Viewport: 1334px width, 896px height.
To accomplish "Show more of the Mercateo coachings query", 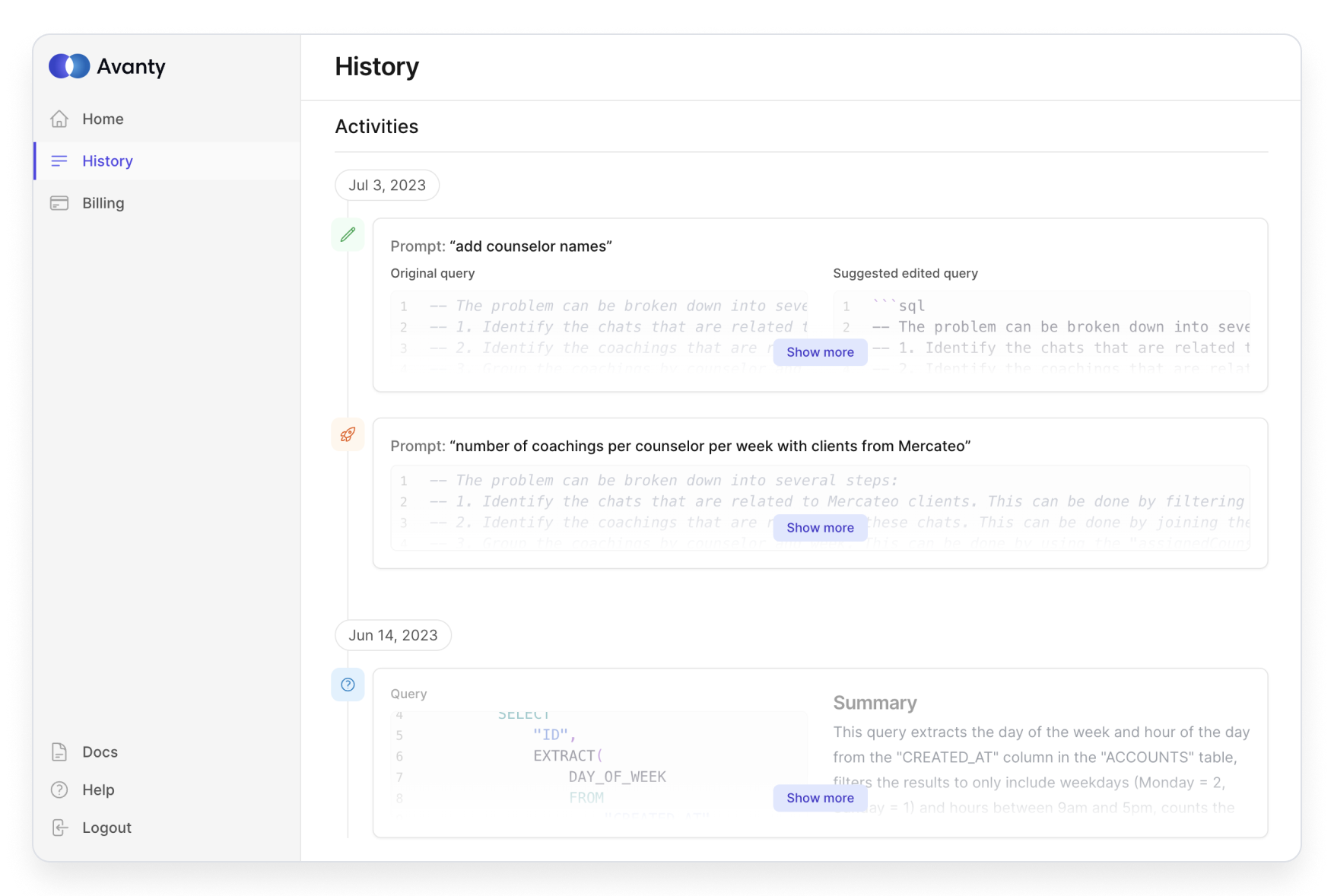I will tap(820, 528).
